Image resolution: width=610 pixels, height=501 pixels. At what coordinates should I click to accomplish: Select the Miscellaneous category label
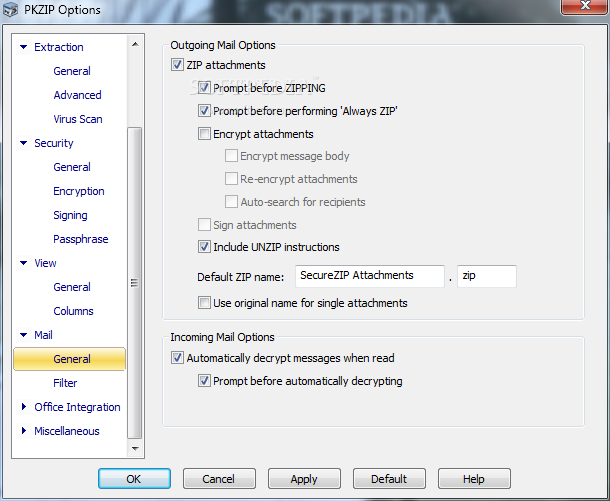[x=67, y=431]
